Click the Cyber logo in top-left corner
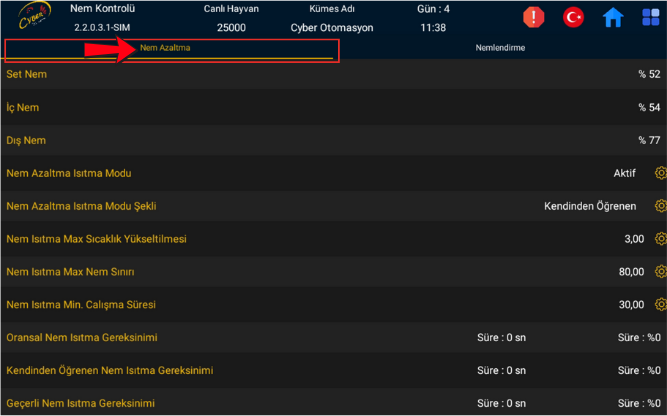The image size is (667, 416). [x=28, y=18]
